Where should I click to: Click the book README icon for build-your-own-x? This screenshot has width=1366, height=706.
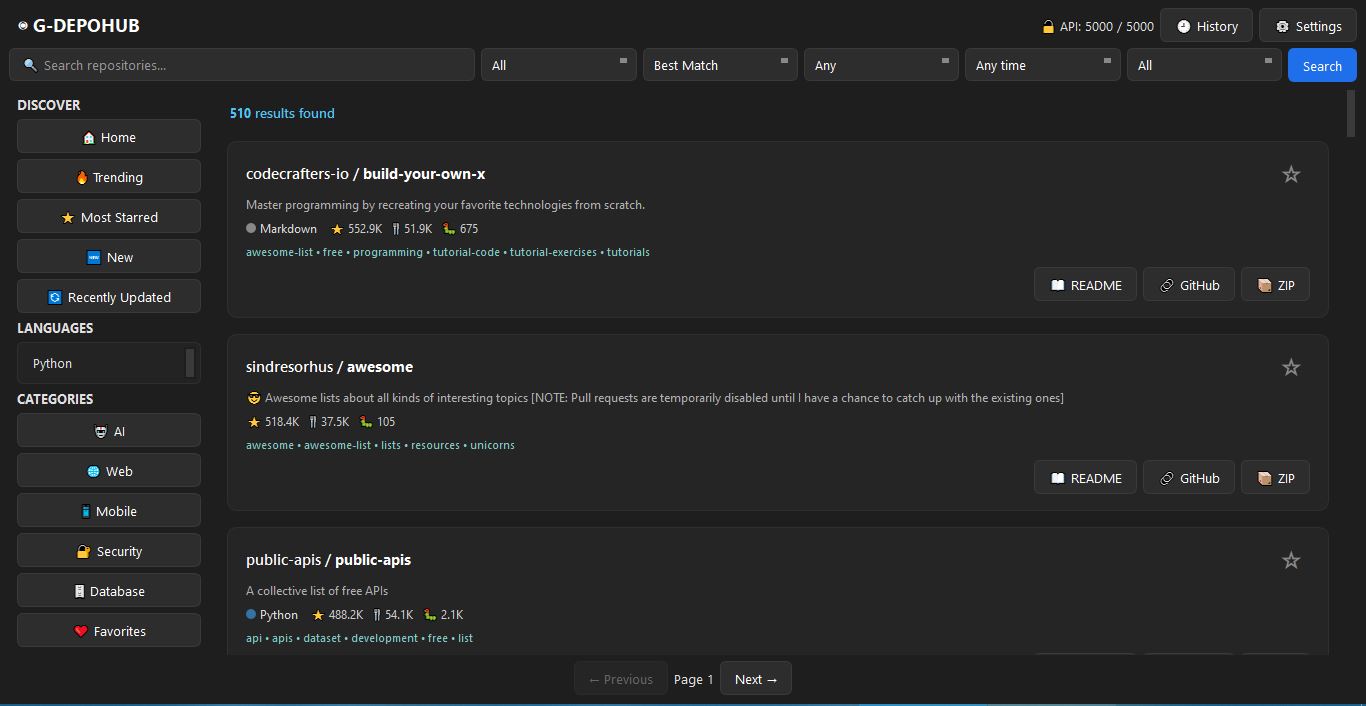[x=1057, y=286]
